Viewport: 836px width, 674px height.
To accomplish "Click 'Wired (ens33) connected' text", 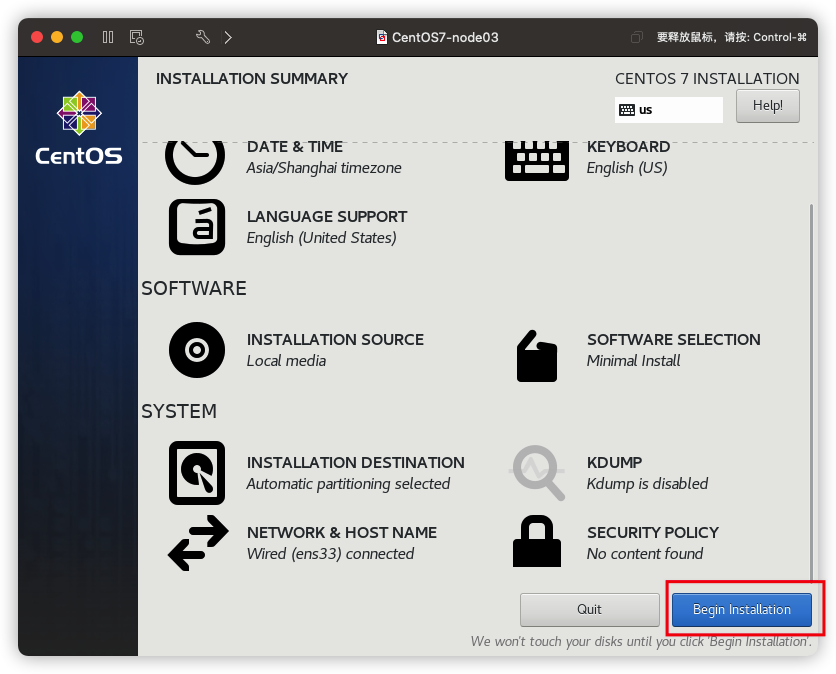I will click(330, 553).
